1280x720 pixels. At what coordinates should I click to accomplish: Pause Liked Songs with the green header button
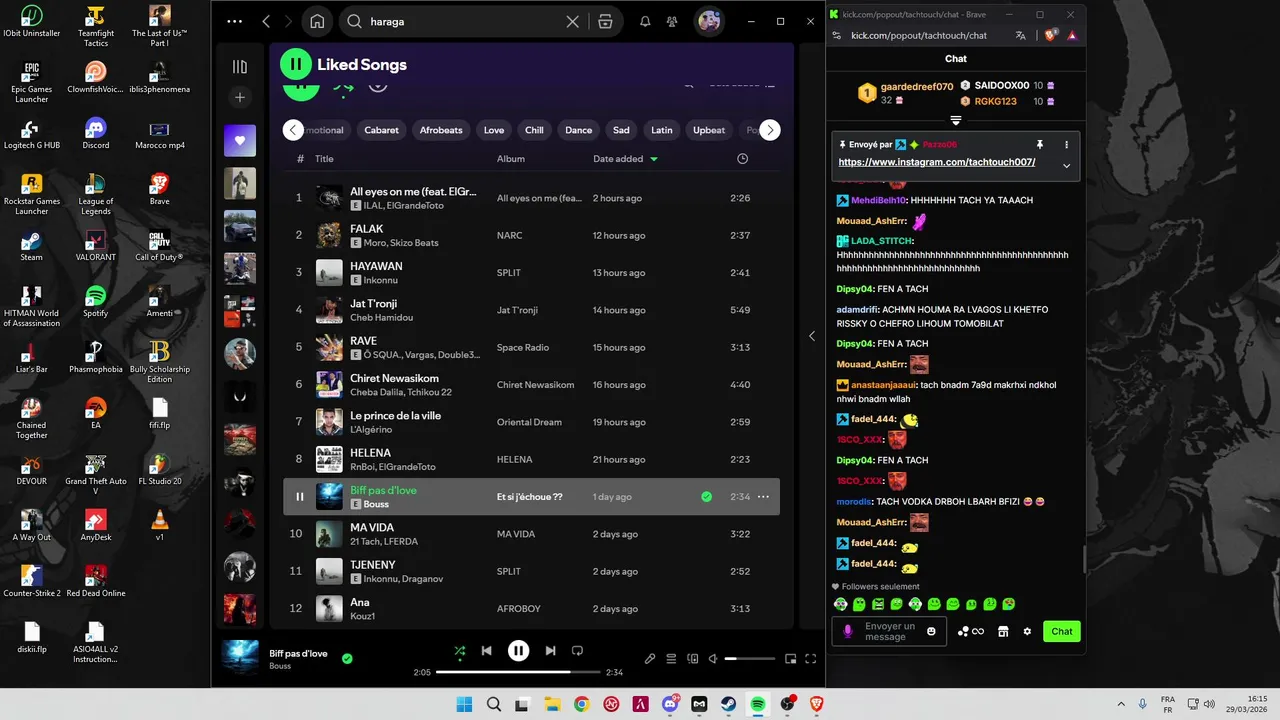(296, 64)
